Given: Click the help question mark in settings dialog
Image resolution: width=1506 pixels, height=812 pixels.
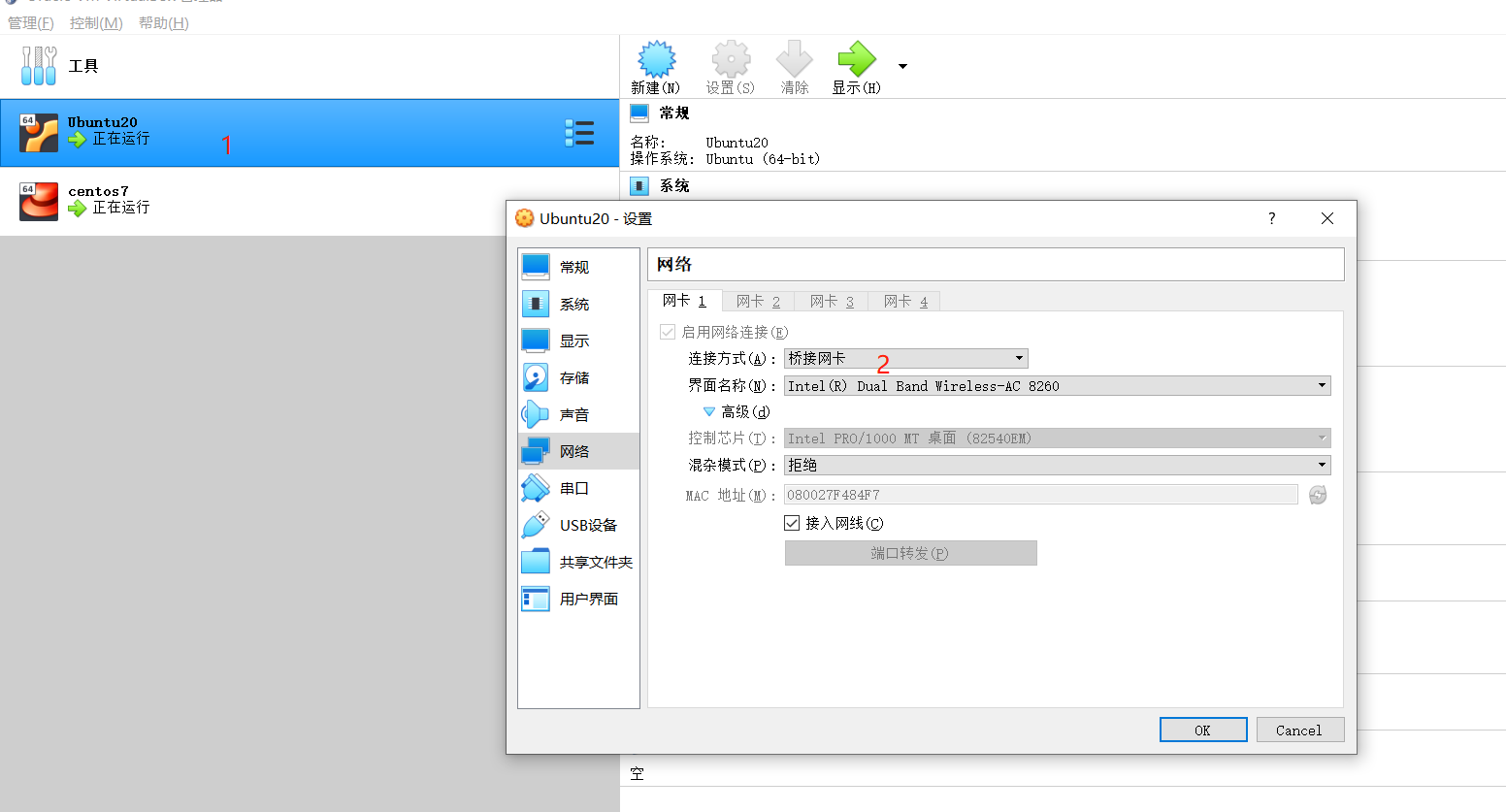Looking at the screenshot, I should 1271,218.
